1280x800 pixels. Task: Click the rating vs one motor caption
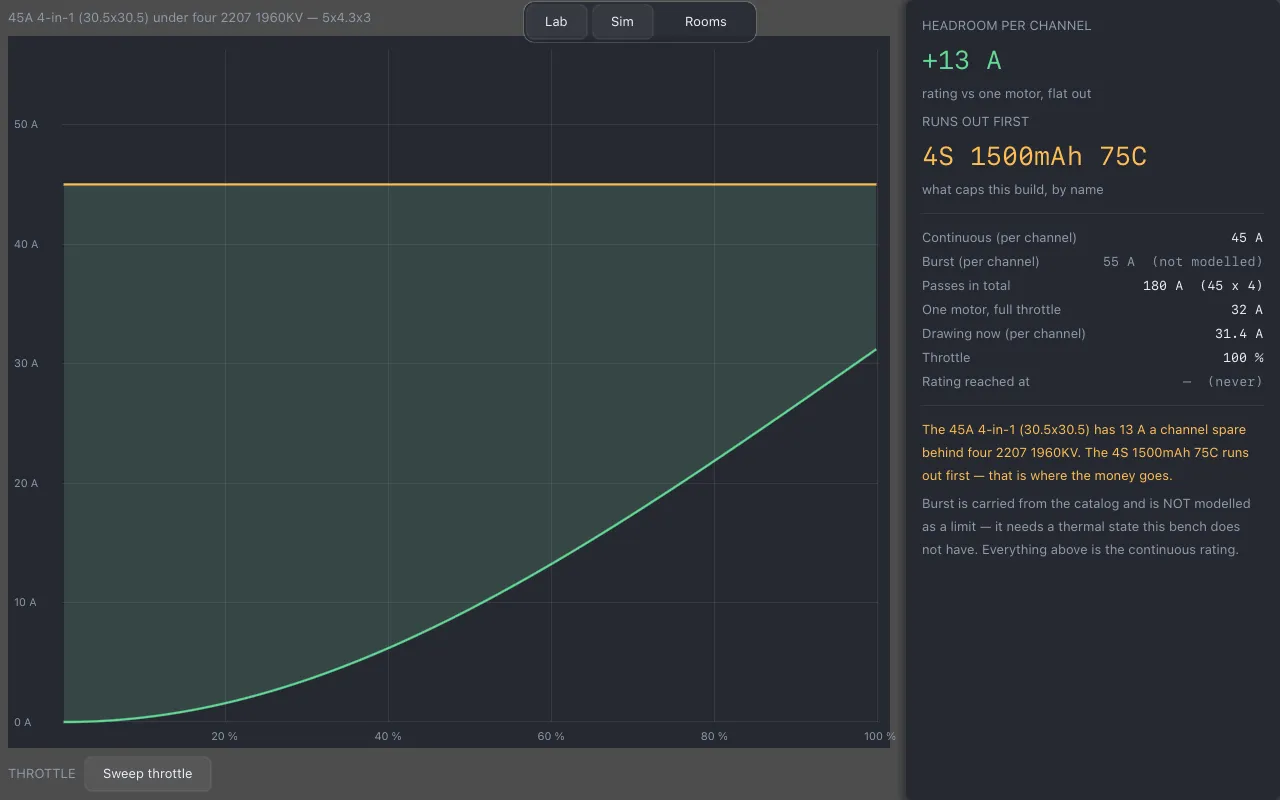1006,93
